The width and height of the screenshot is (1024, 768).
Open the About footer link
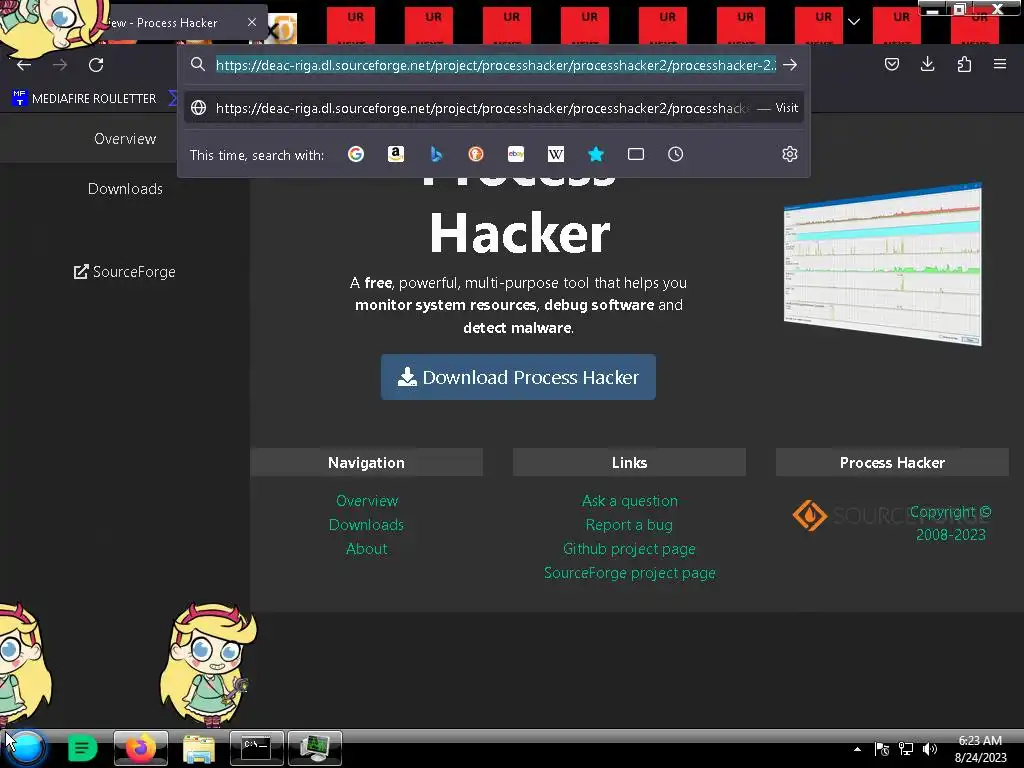pos(366,549)
